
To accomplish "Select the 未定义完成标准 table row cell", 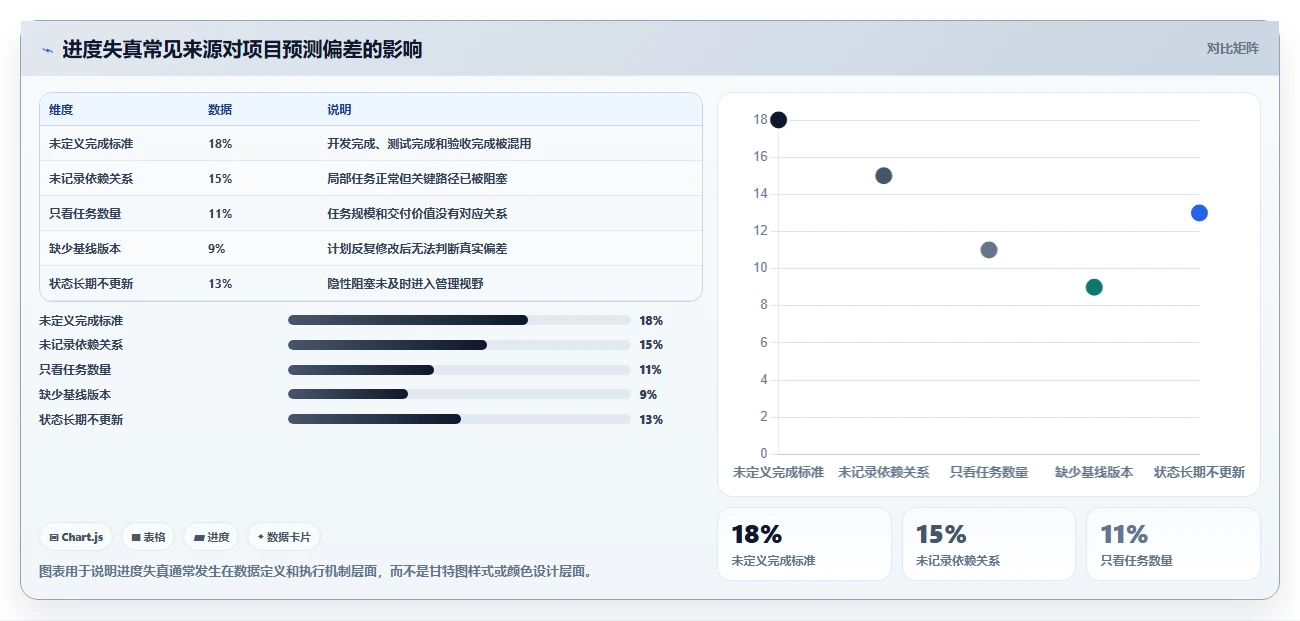I will 91,144.
